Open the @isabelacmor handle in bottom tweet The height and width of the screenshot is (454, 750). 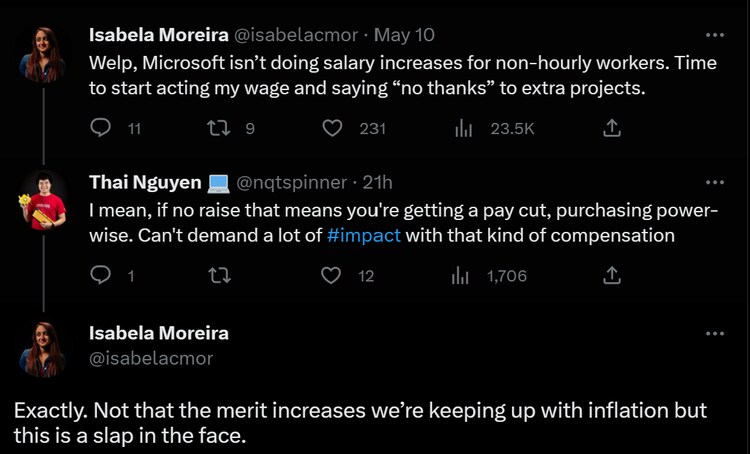pos(151,358)
